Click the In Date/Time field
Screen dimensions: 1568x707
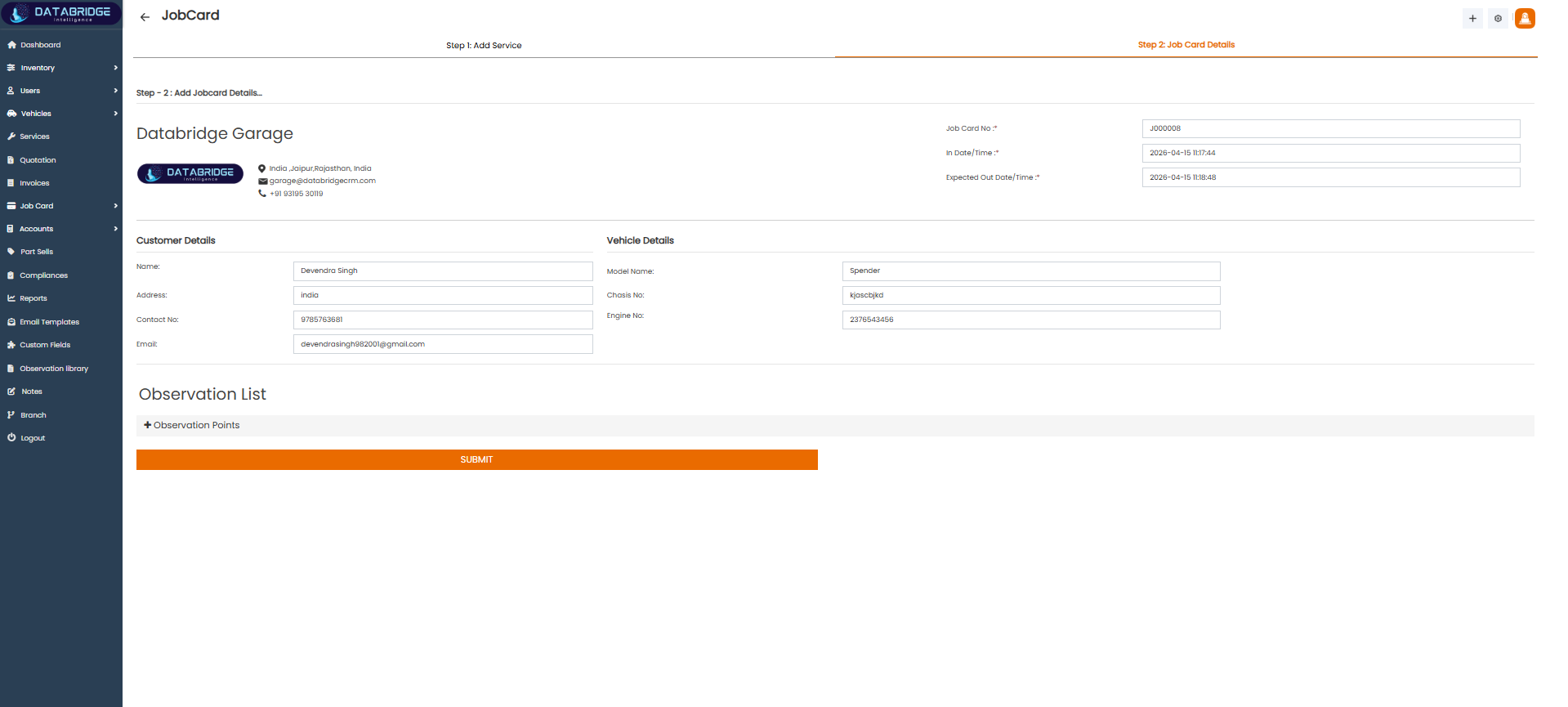1331,153
